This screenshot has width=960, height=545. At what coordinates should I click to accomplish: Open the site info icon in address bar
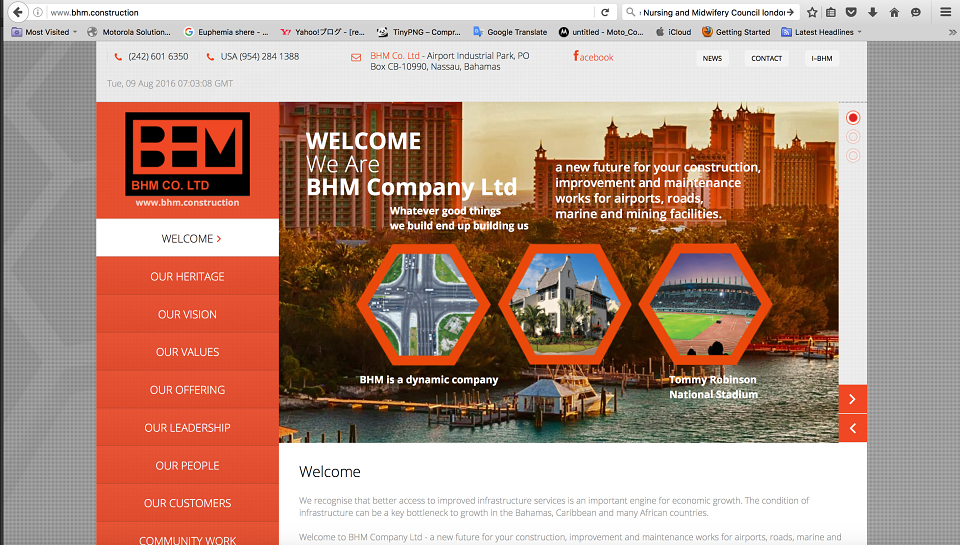point(38,12)
